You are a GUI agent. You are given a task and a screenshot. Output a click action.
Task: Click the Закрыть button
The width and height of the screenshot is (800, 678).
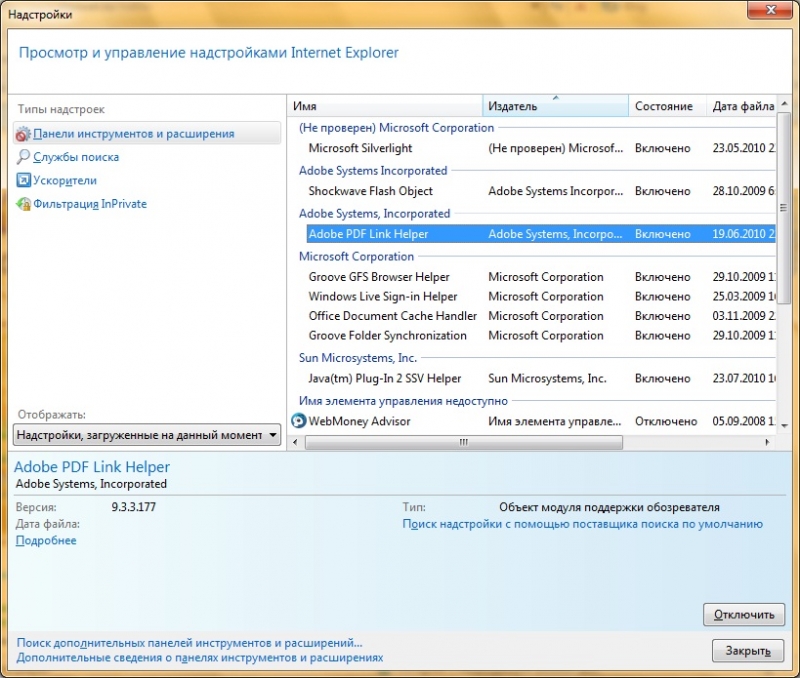coord(748,651)
